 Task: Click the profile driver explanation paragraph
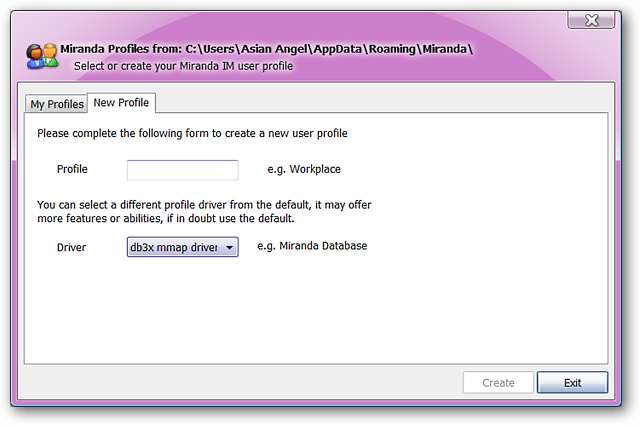click(x=204, y=211)
